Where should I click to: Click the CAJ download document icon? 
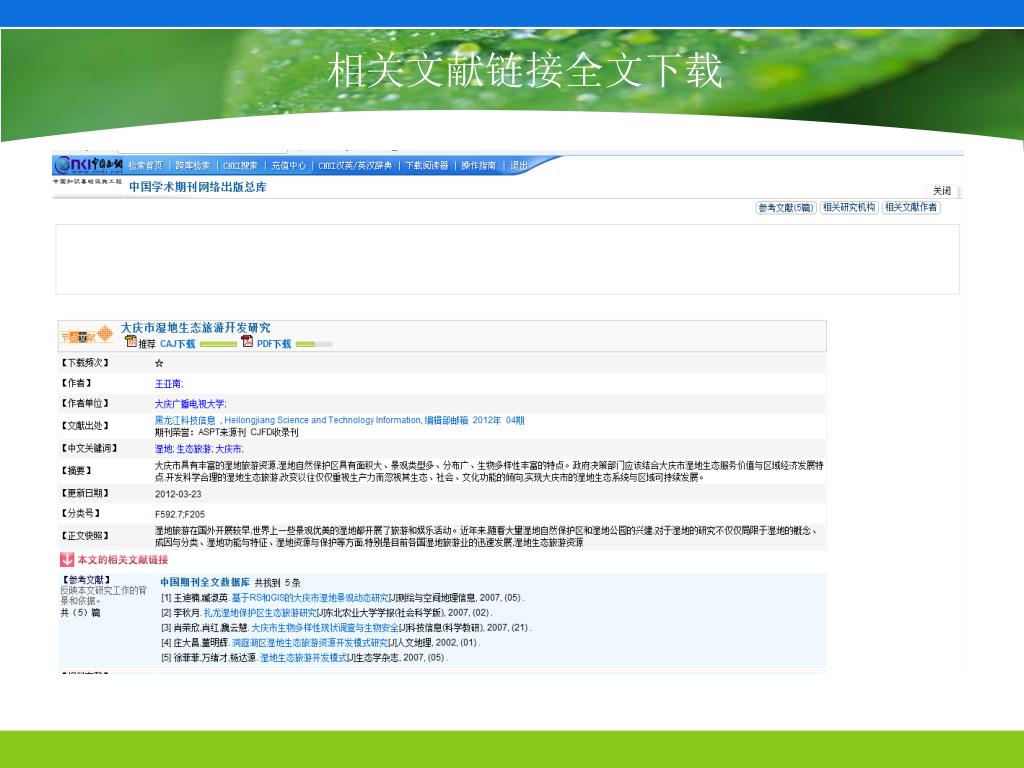(131, 342)
